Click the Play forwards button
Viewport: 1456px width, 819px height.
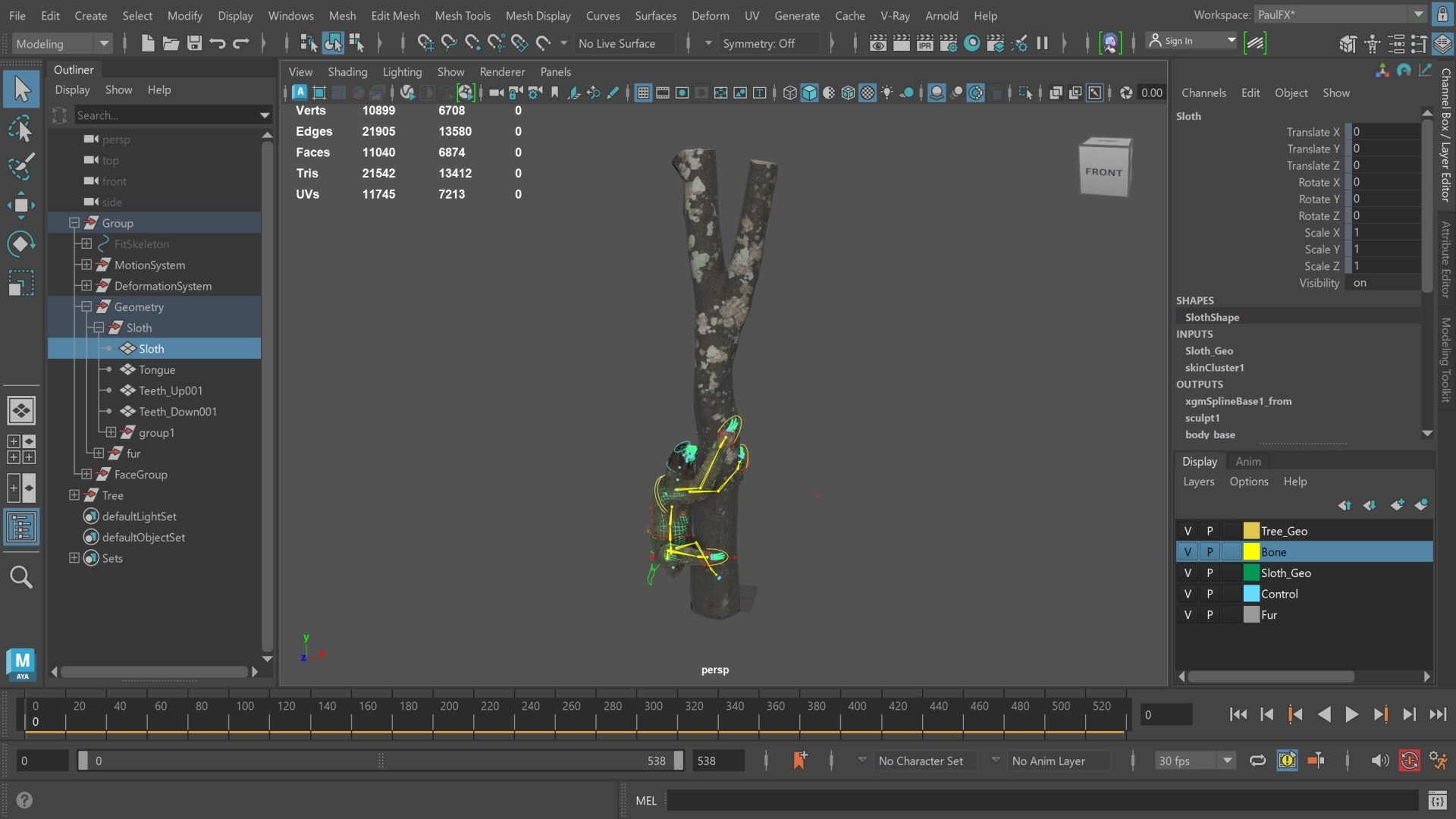[1351, 714]
